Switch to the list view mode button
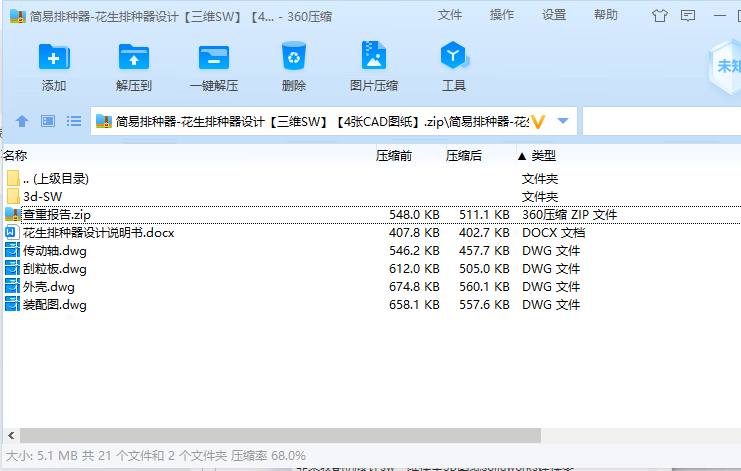The height and width of the screenshot is (471, 741). (74, 121)
